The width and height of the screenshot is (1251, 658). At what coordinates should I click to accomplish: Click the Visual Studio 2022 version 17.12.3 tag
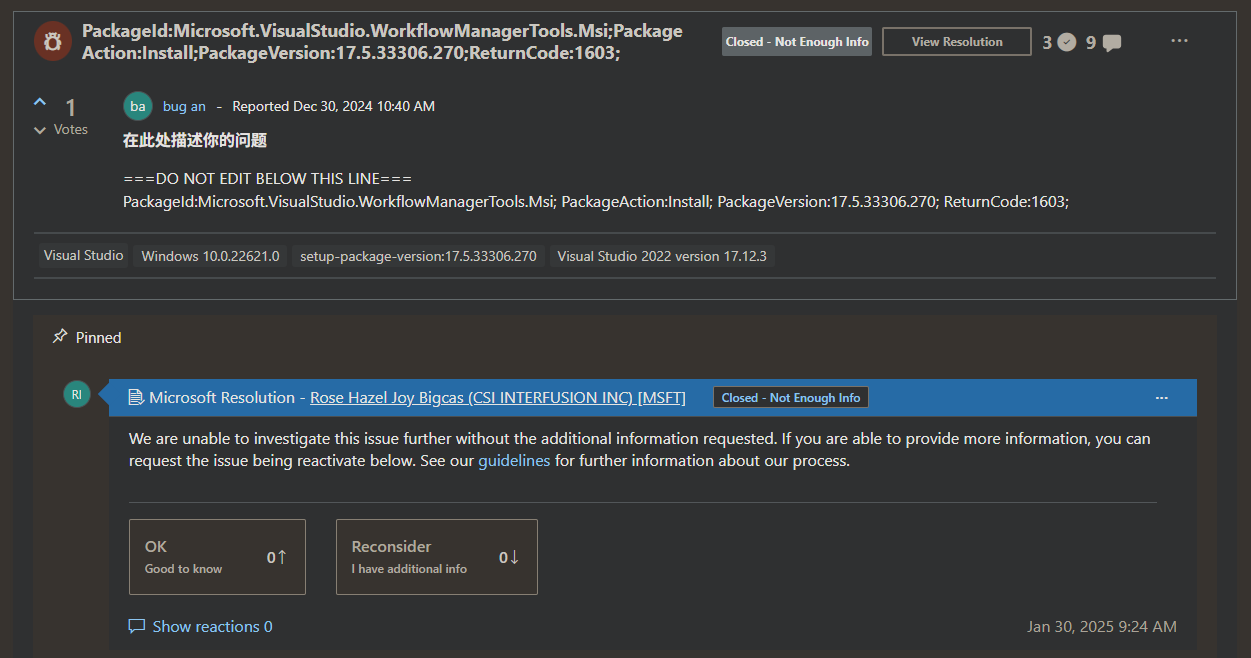pyautogui.click(x=662, y=256)
